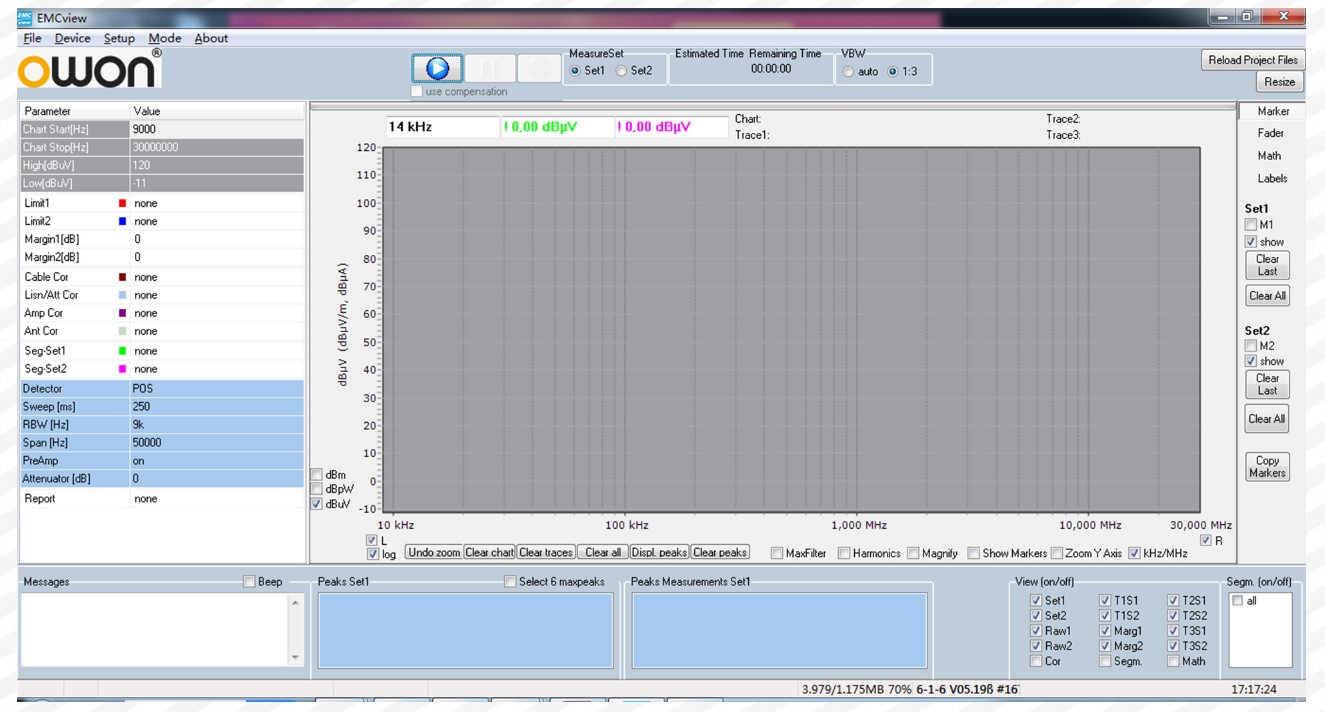Open the Setup menu
The image size is (1325, 712).
pyautogui.click(x=119, y=38)
